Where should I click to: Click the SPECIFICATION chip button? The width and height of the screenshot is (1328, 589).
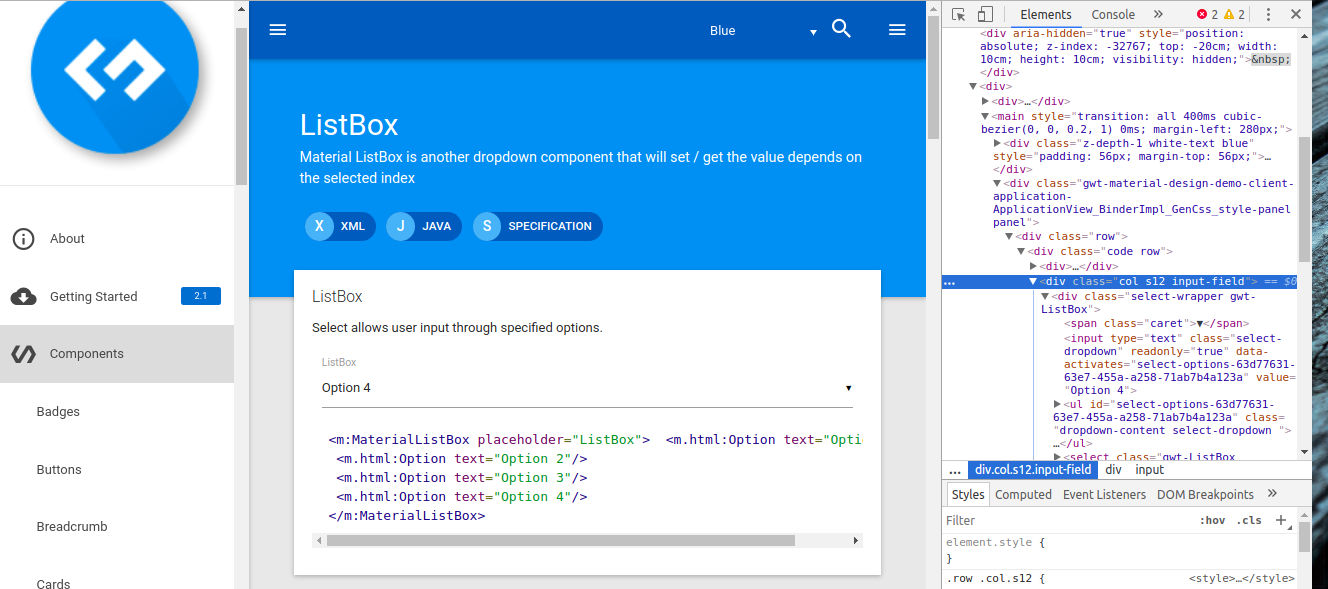[x=538, y=226]
